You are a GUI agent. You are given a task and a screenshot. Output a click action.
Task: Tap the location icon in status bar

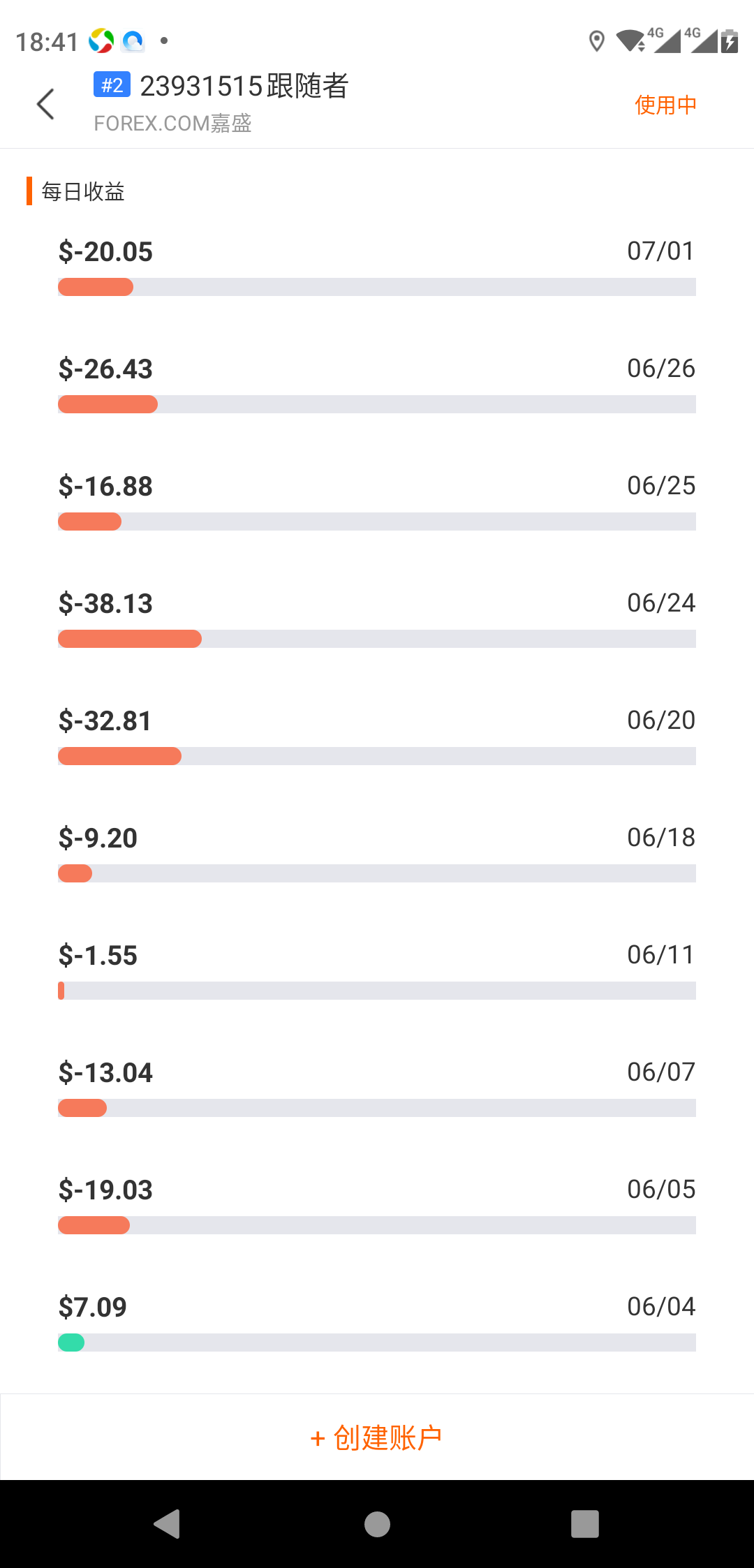[596, 42]
